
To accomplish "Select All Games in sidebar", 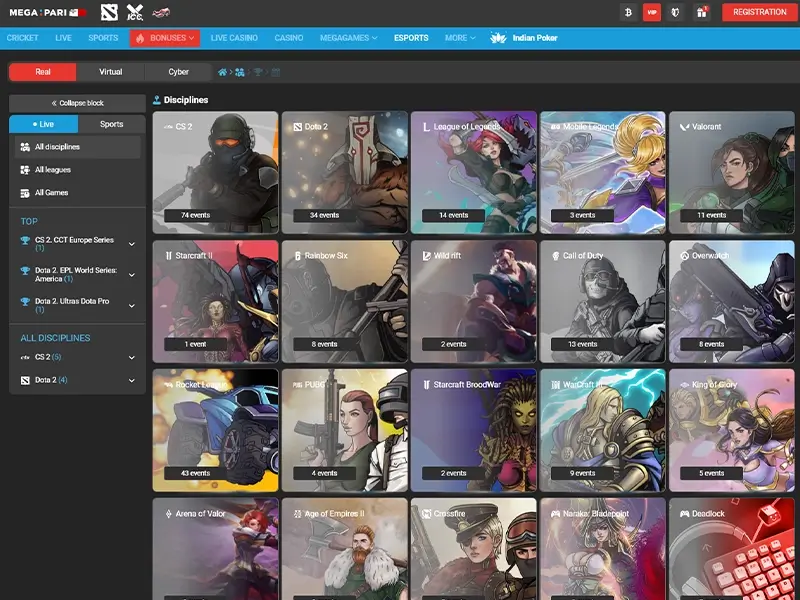I will tap(78, 193).
